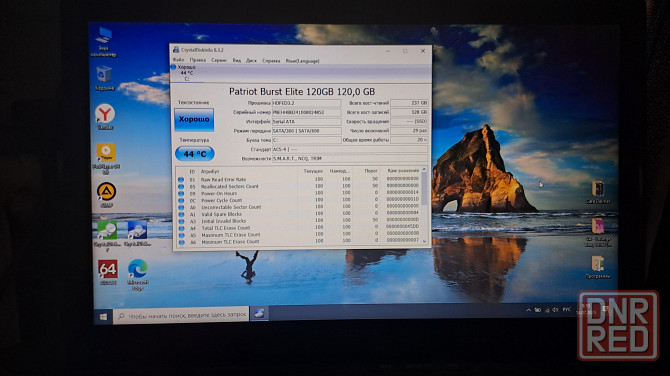Click the serial number field

click(x=306, y=112)
